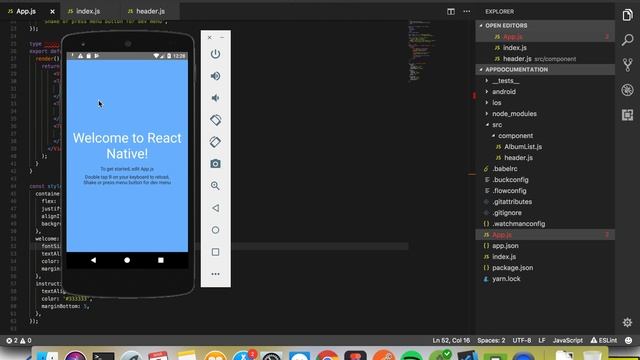Rotate the emulator right
Viewport: 640px width, 360px height.
(215, 142)
